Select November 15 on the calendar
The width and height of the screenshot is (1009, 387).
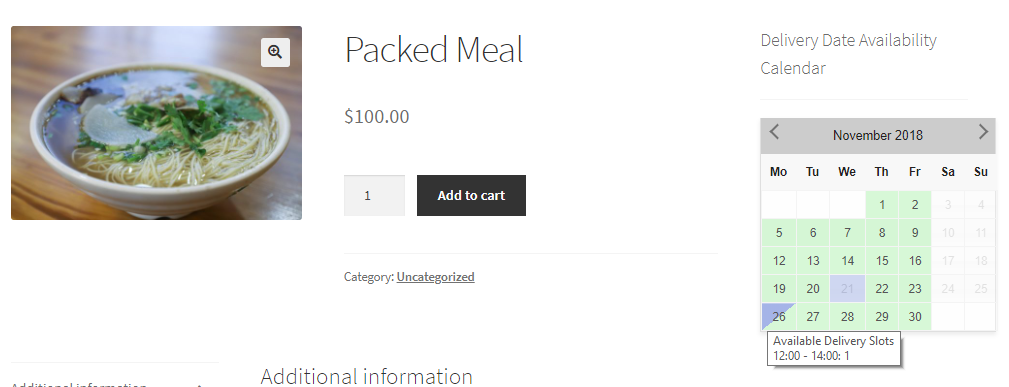tap(882, 261)
